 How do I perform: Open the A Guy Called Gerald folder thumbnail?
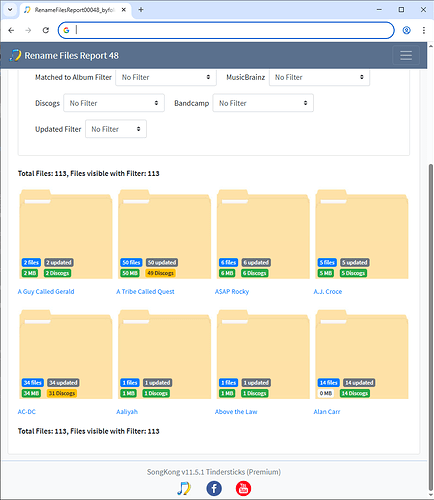pyautogui.click(x=66, y=234)
